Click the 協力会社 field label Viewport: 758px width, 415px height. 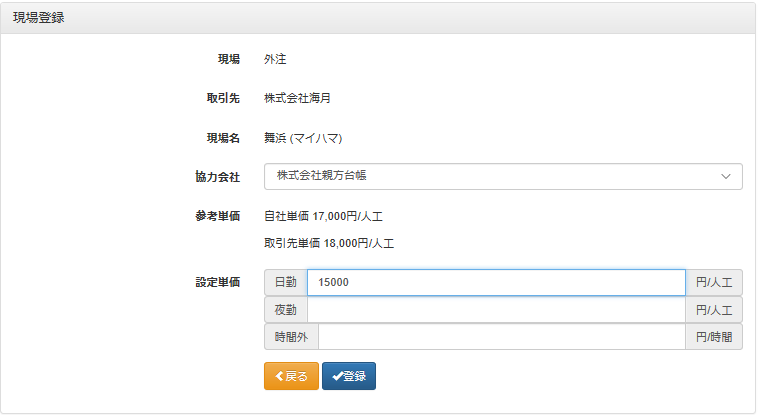click(x=217, y=177)
